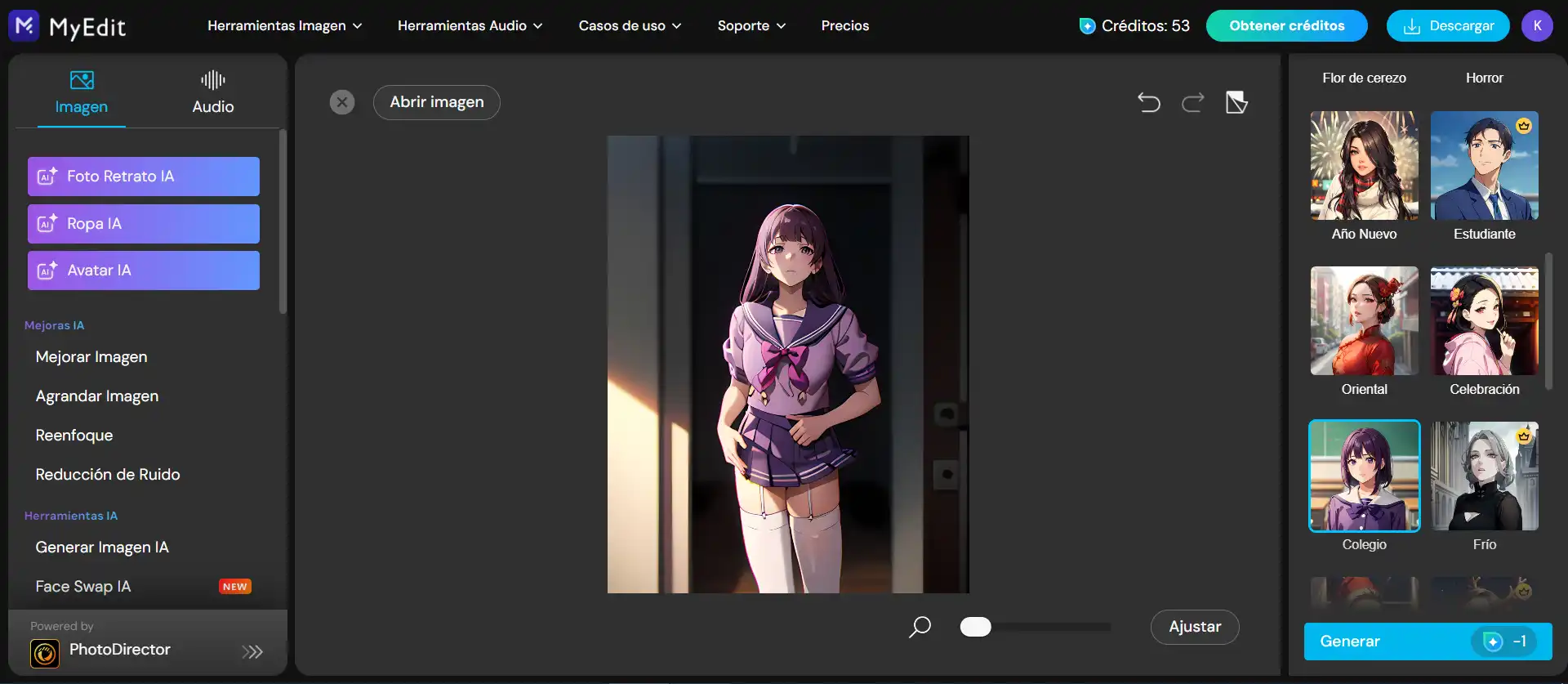Click the NEW badge on Face Swap IA

click(235, 587)
